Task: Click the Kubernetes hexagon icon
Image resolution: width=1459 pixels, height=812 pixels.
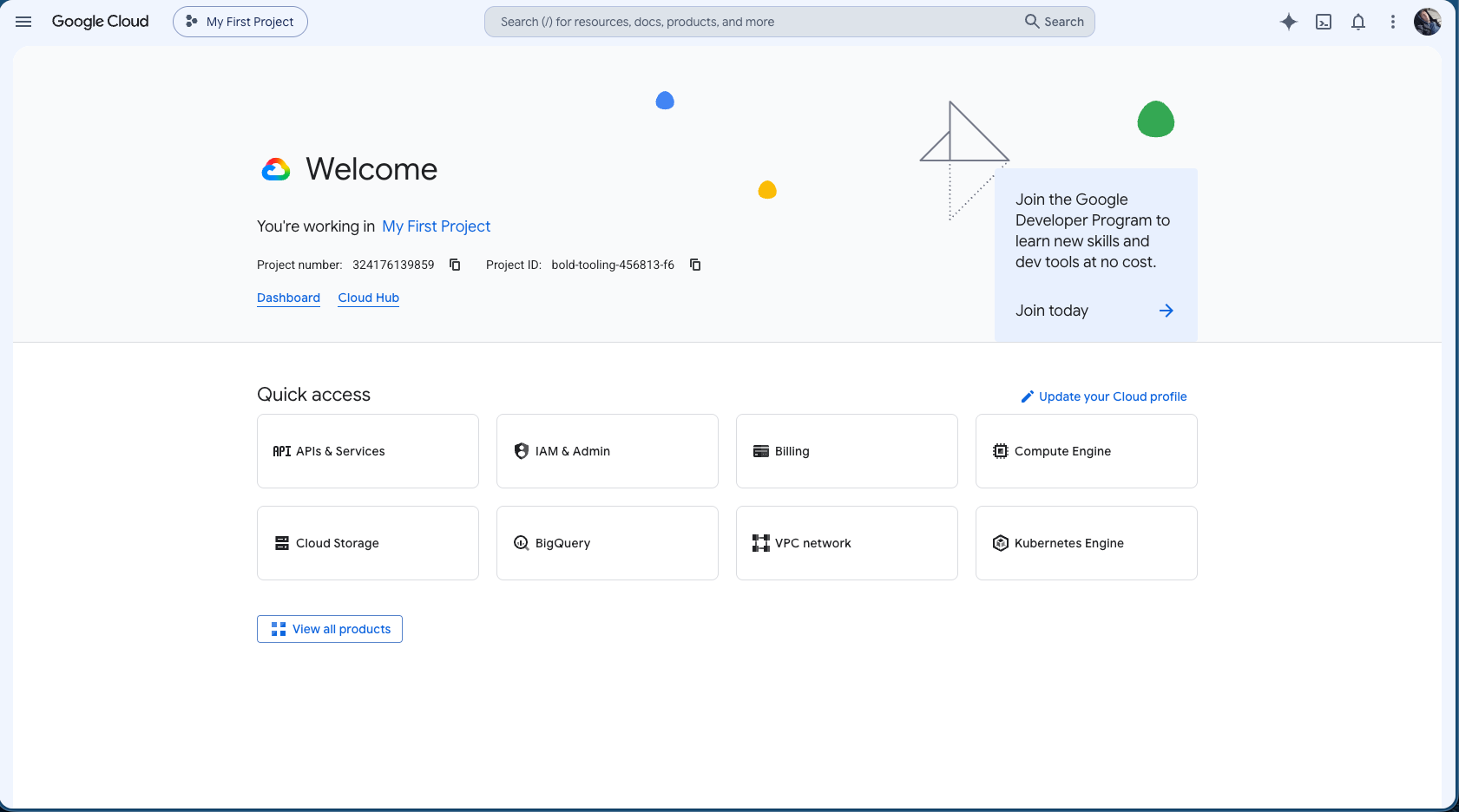Action: [x=1001, y=543]
